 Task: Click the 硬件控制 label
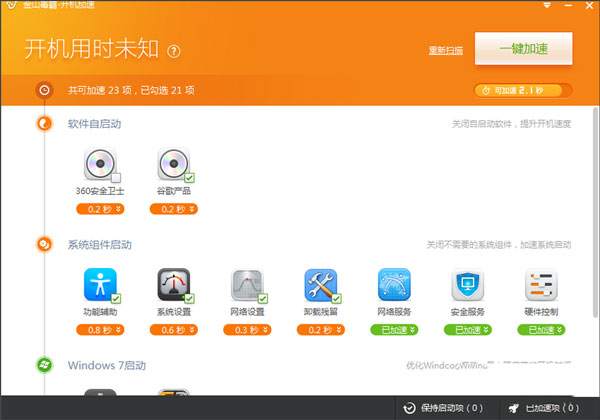pyautogui.click(x=541, y=312)
